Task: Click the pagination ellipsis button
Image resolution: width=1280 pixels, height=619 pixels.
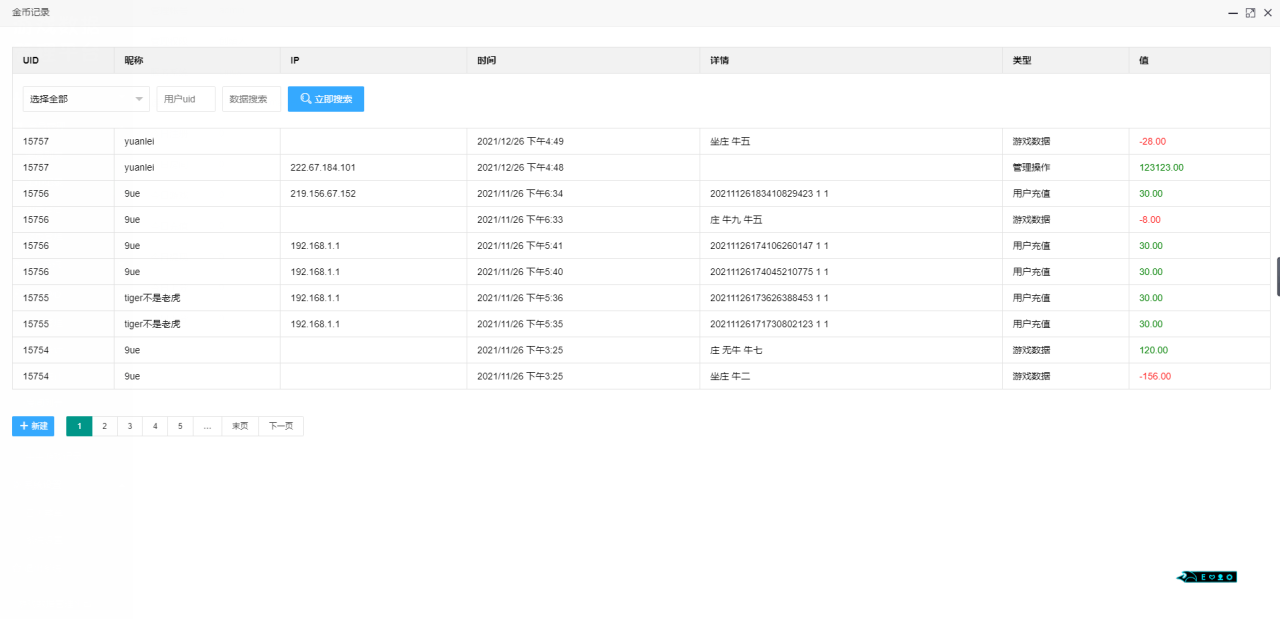Action: pos(207,426)
